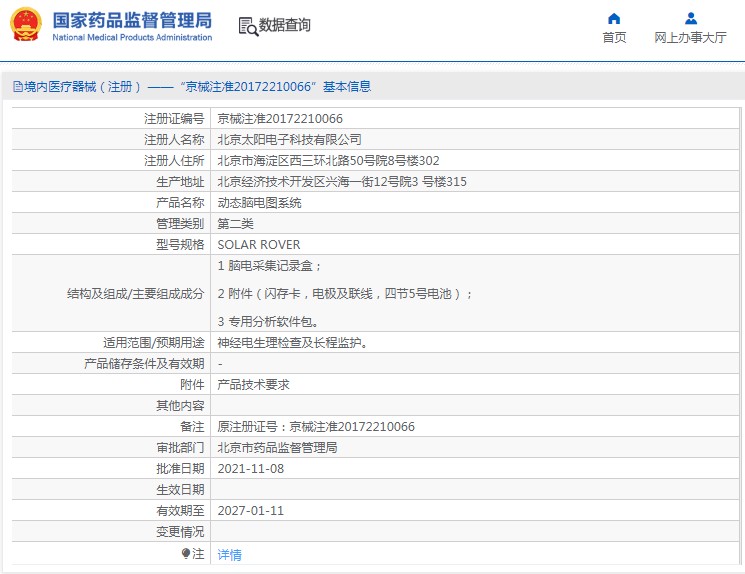The width and height of the screenshot is (745, 574).
Task: Click the expiry date 2027-01-11 cell
Action: click(x=251, y=511)
